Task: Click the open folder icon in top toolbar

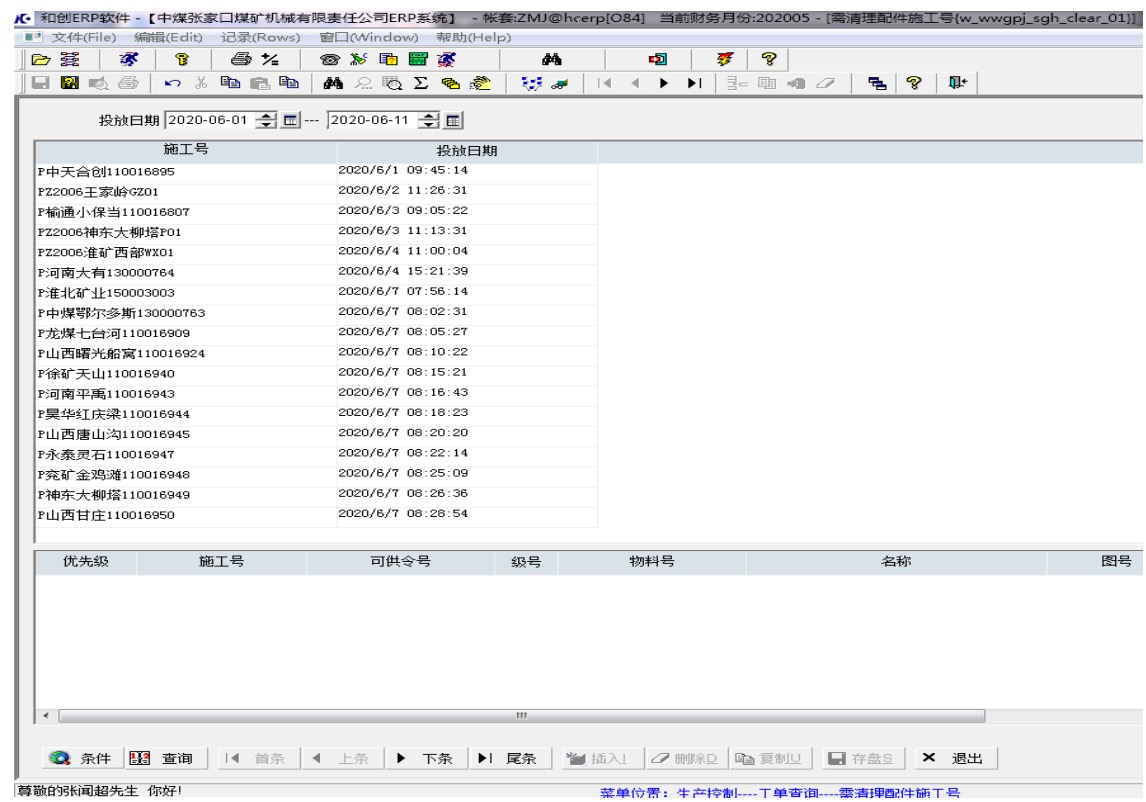Action: tap(41, 59)
